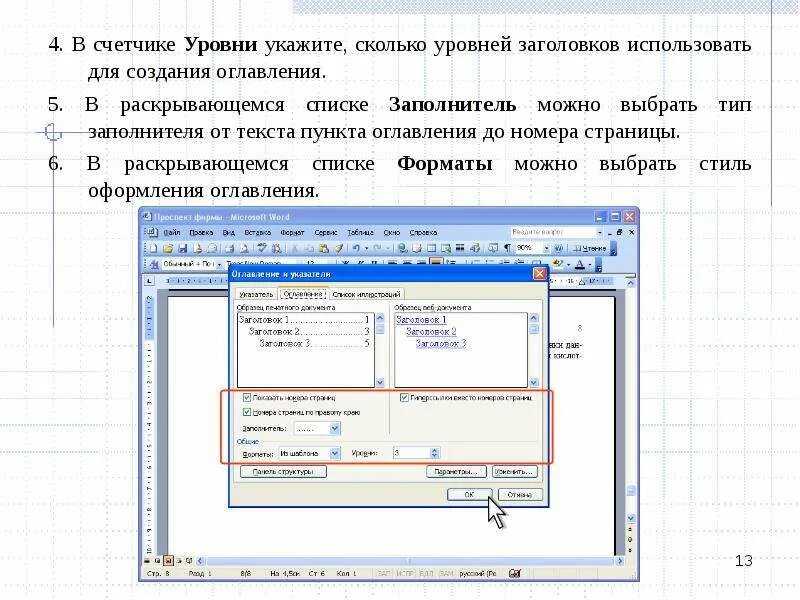Click the spelling status book icon in status bar

[515, 573]
